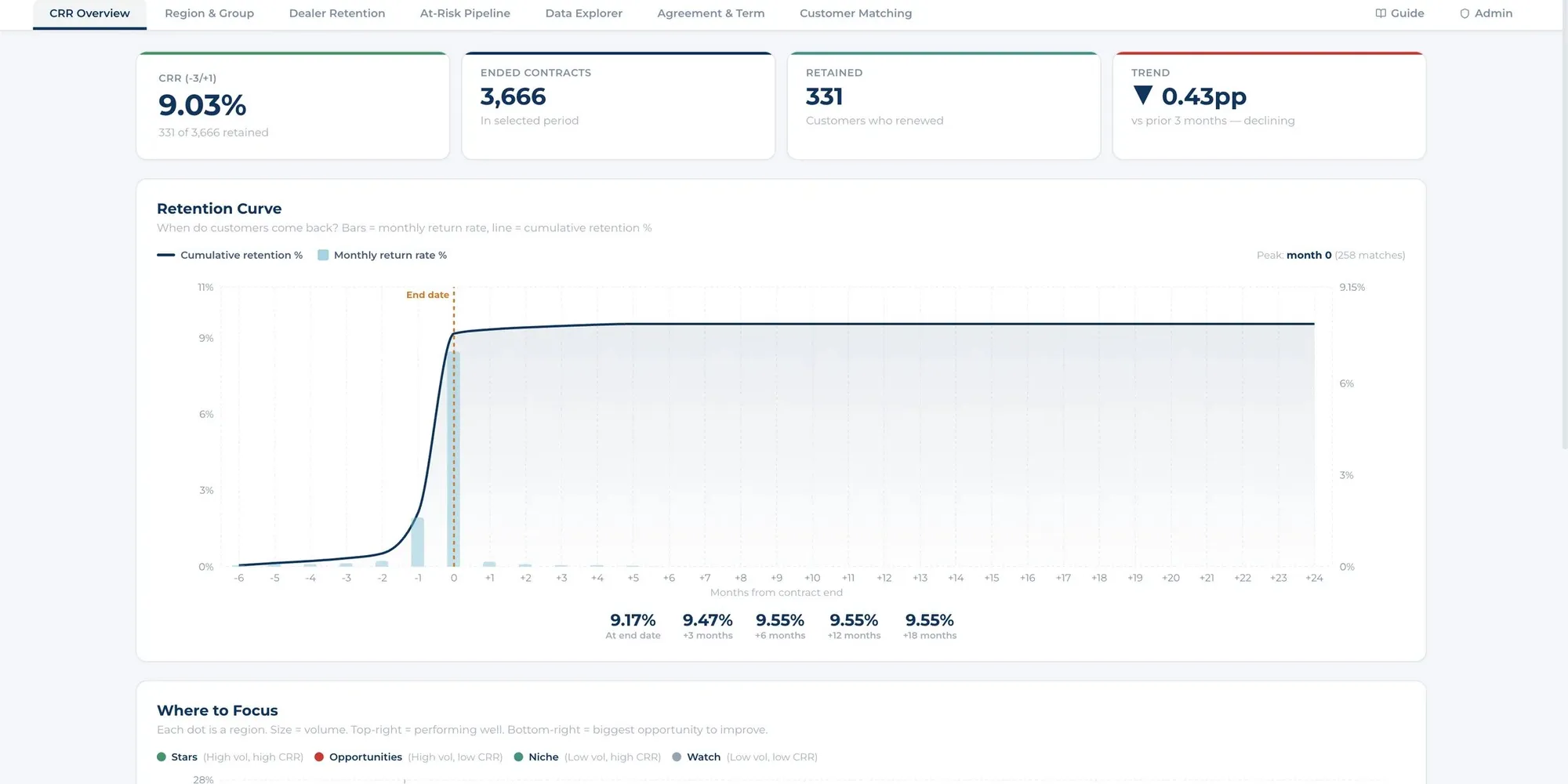Screen dimensions: 1568x784
Task: Toggle the Watch legend entry
Action: (x=745, y=757)
